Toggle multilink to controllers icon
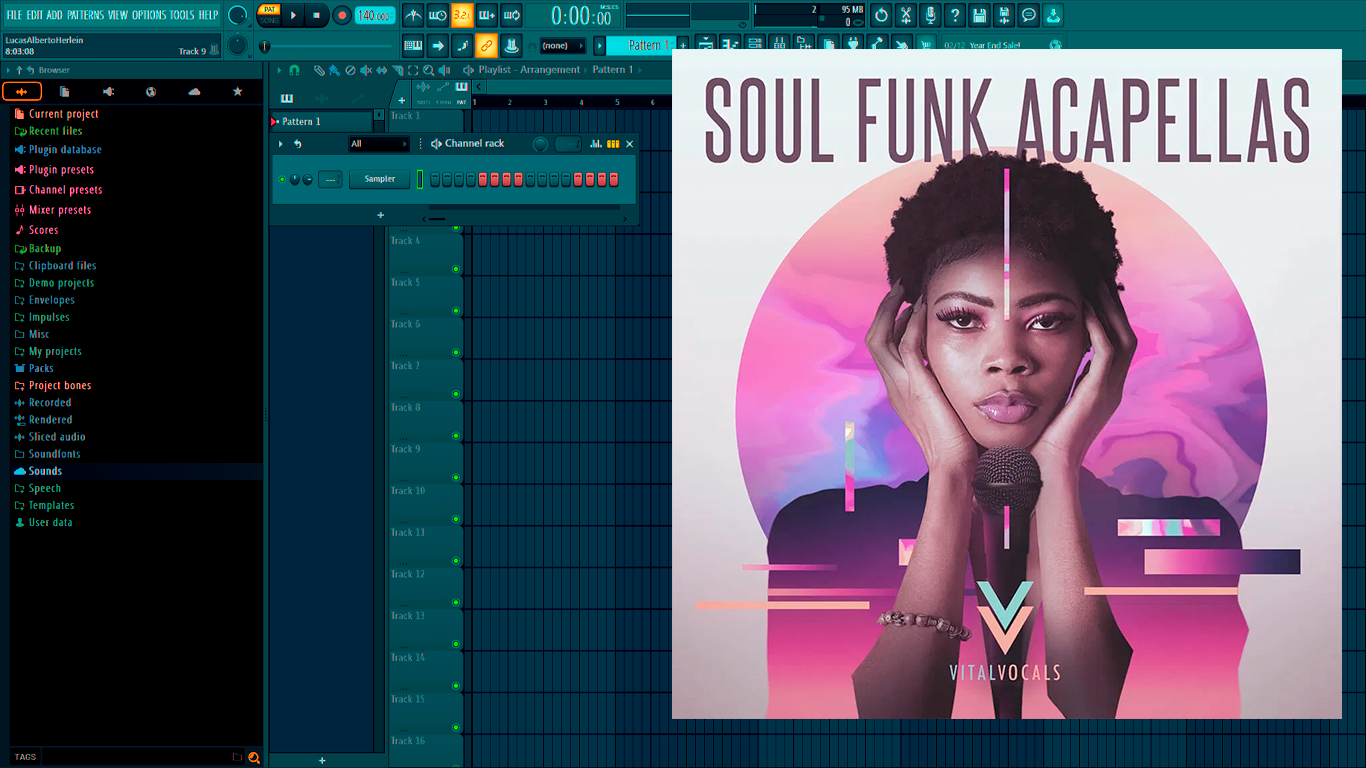This screenshot has height=768, width=1366. pyautogui.click(x=486, y=45)
